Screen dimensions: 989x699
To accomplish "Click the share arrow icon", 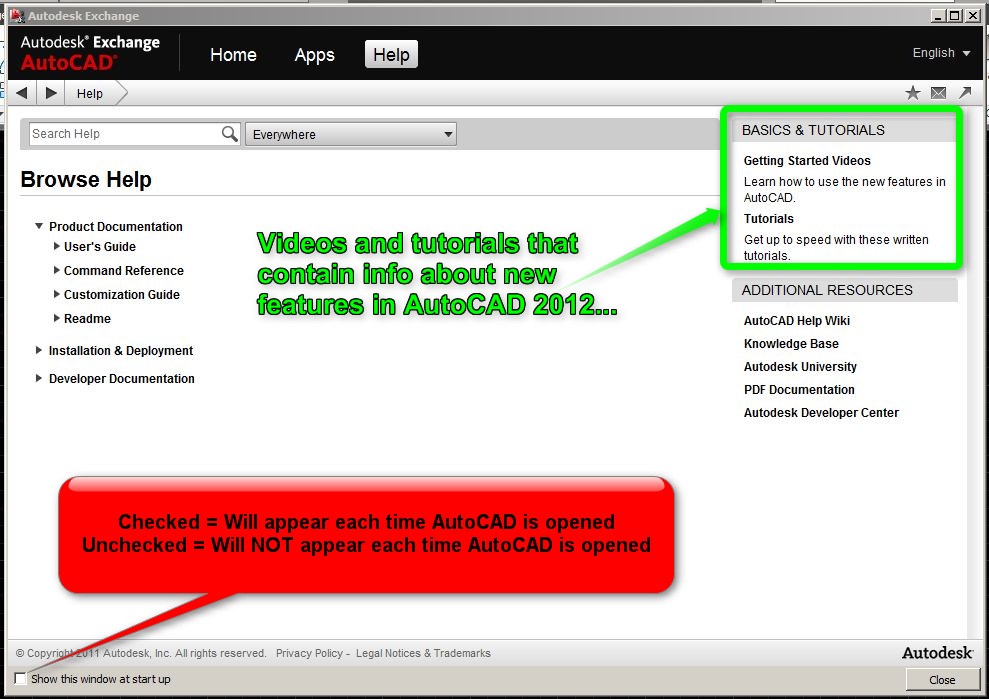I will point(964,93).
